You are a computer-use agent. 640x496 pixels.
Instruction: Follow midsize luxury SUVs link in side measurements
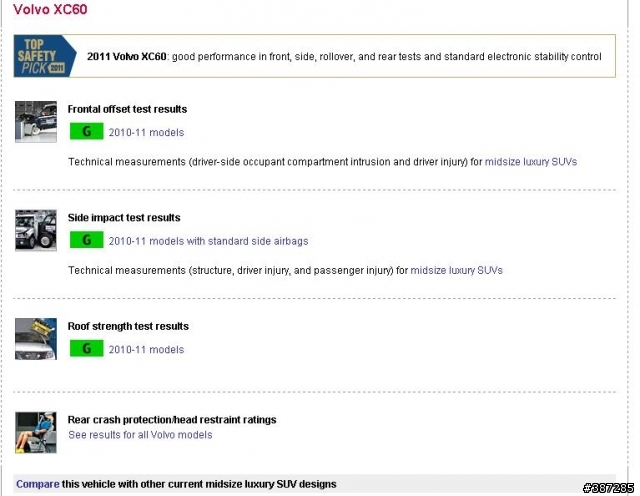click(x=456, y=270)
